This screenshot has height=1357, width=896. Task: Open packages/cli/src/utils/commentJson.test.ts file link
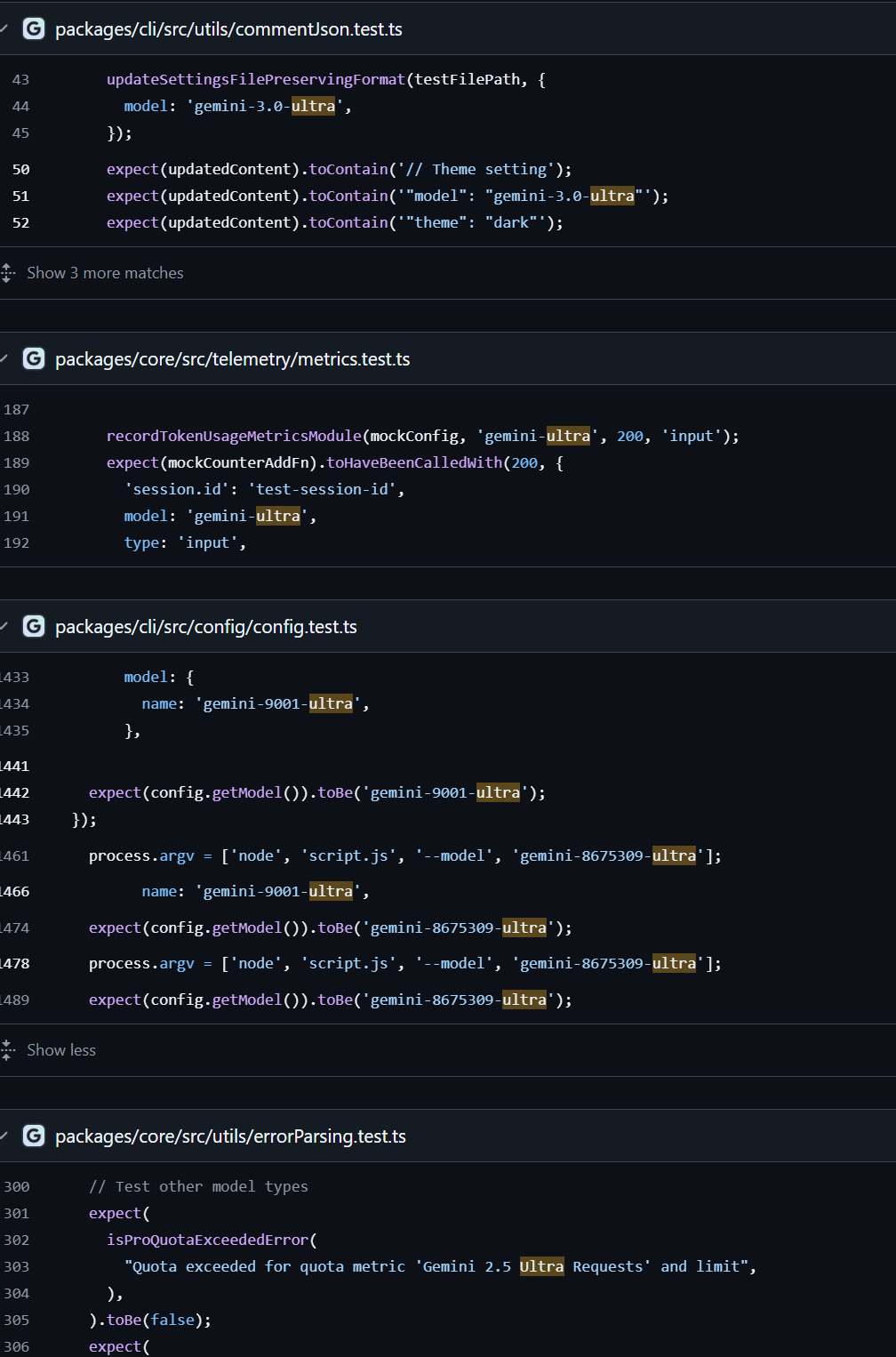[228, 29]
